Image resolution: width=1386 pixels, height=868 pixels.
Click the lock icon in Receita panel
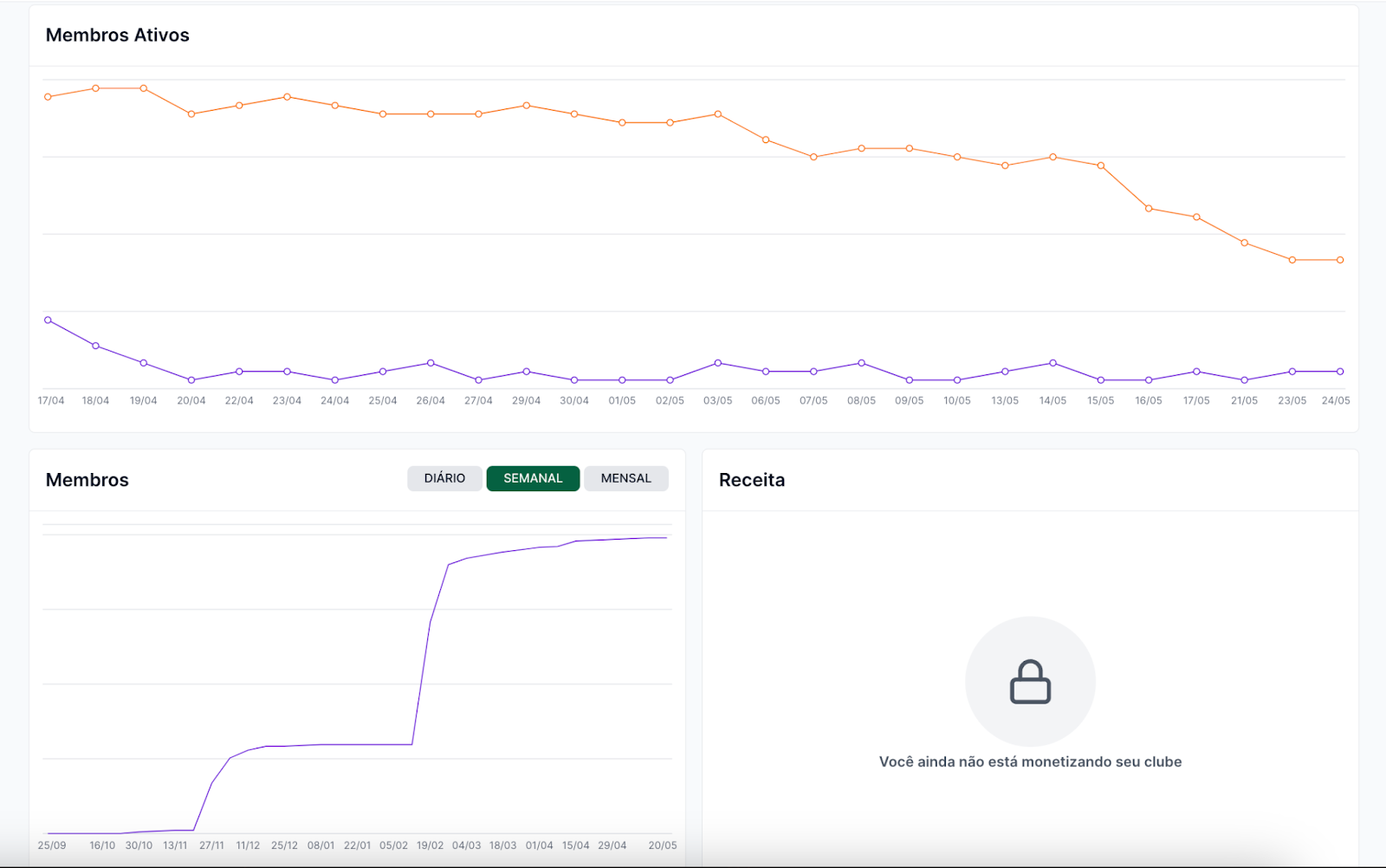tap(1030, 682)
